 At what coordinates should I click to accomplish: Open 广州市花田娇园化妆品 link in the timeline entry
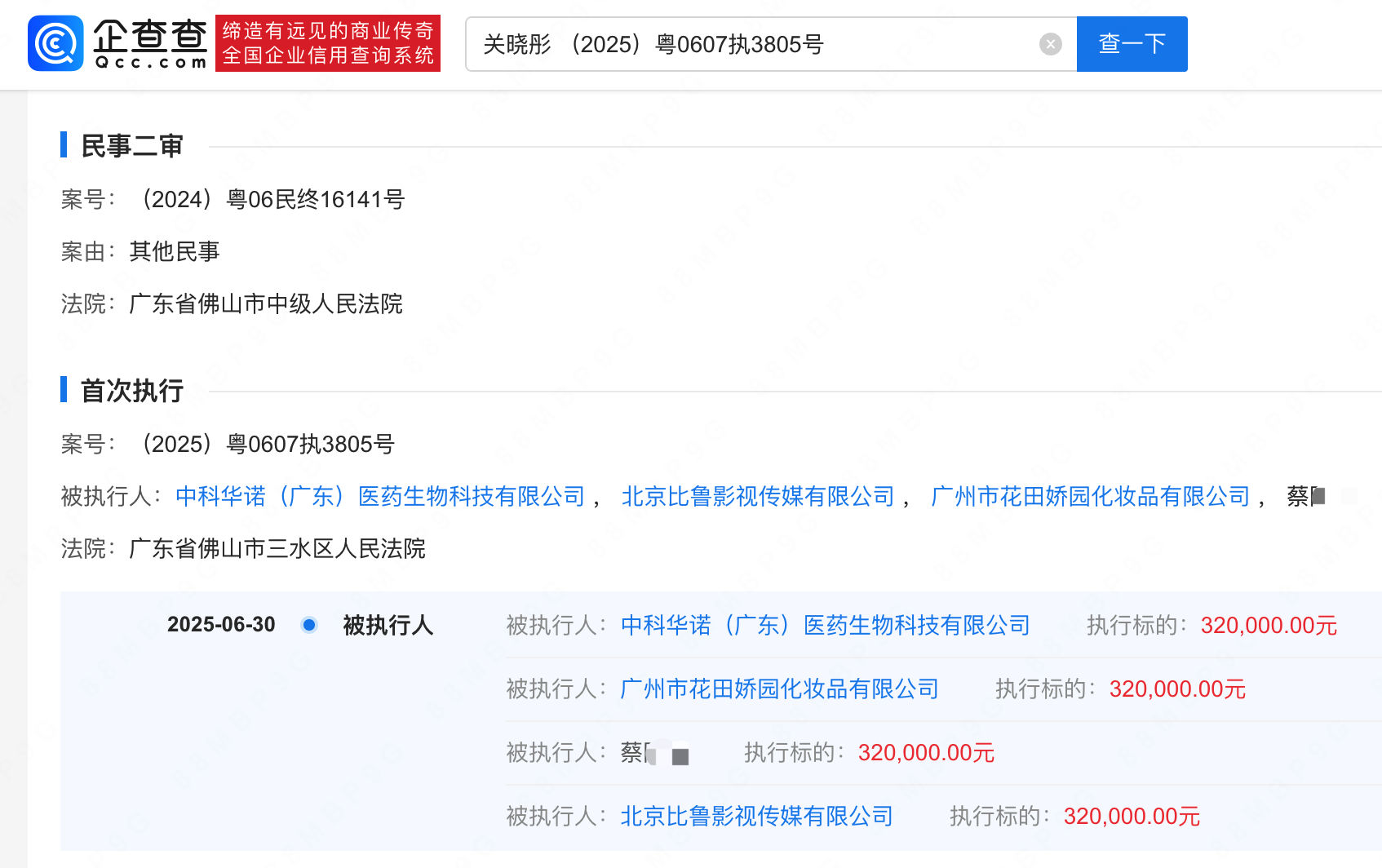(779, 689)
